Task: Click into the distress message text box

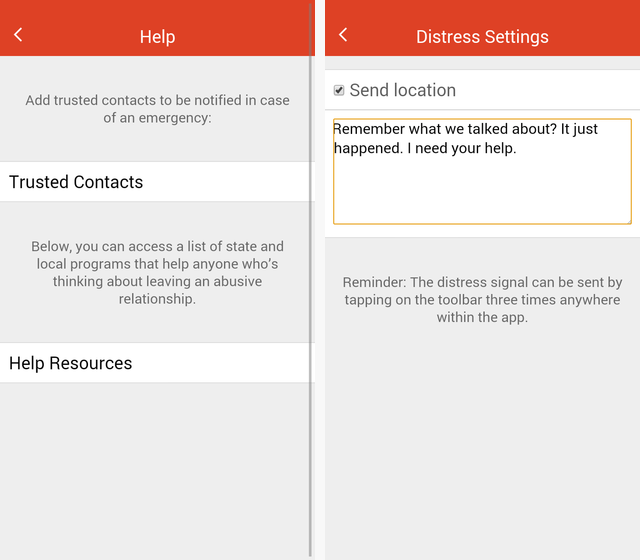Action: 482,171
